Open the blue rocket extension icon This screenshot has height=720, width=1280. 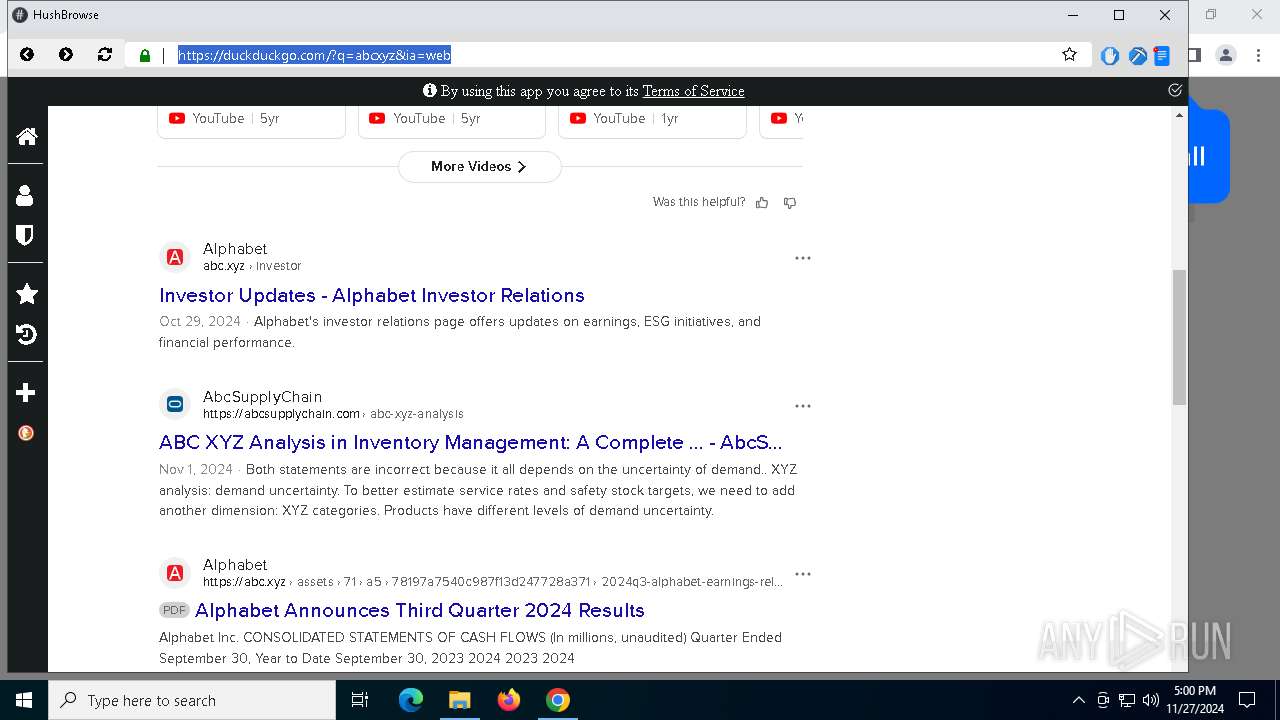[1137, 56]
